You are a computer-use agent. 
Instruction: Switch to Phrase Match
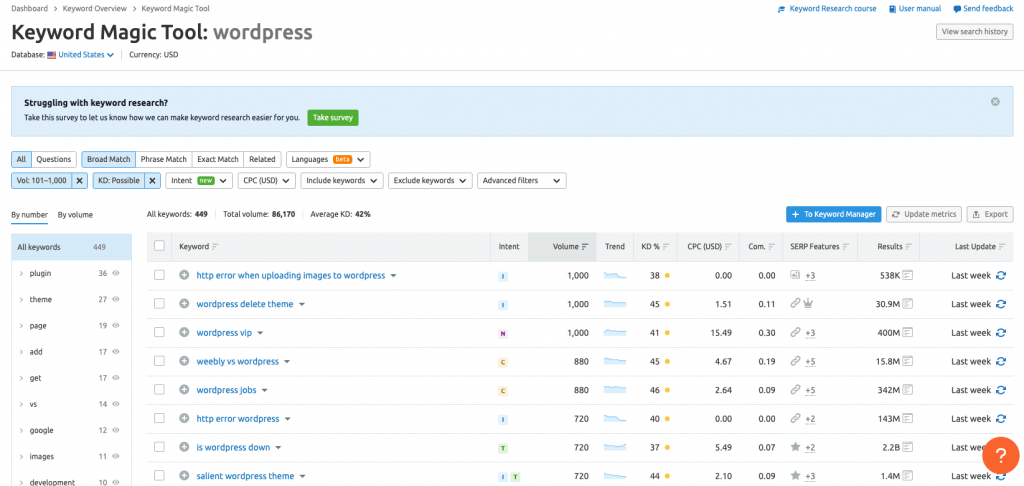163,159
